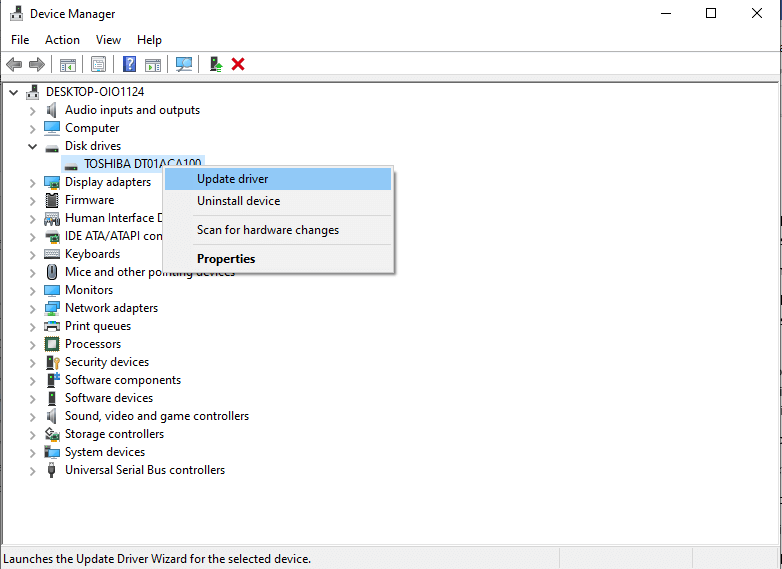This screenshot has width=782, height=569.
Task: Click Update device driver toolbar icon
Action: coord(215,64)
